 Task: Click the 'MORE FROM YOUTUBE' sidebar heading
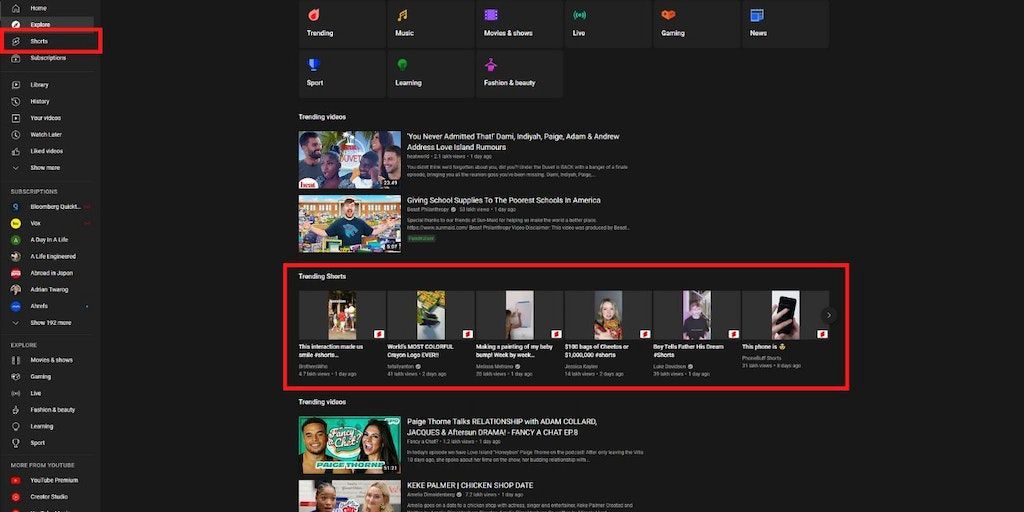click(x=42, y=465)
